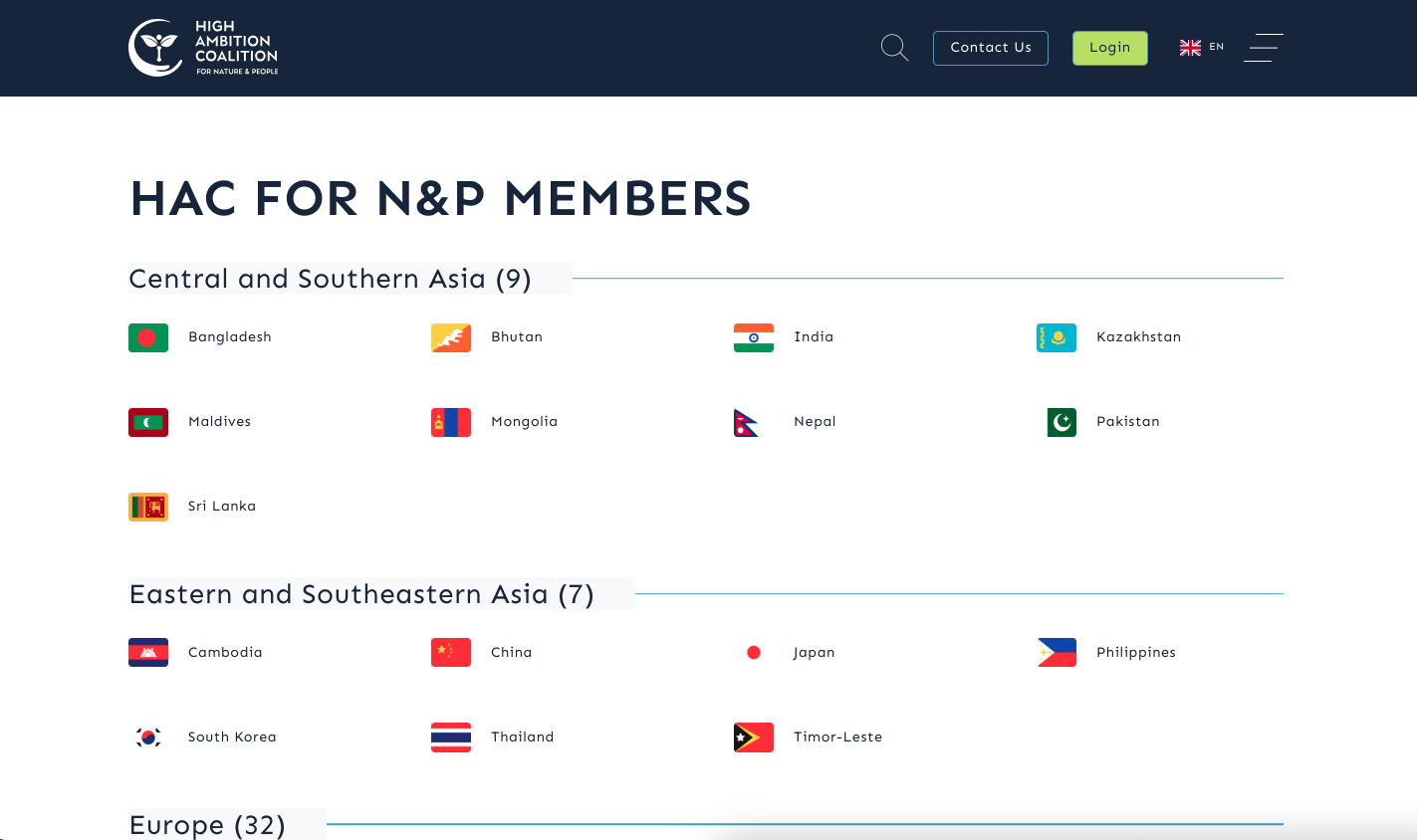
Task: Select the Kazakhstan country name
Action: 1139,337
